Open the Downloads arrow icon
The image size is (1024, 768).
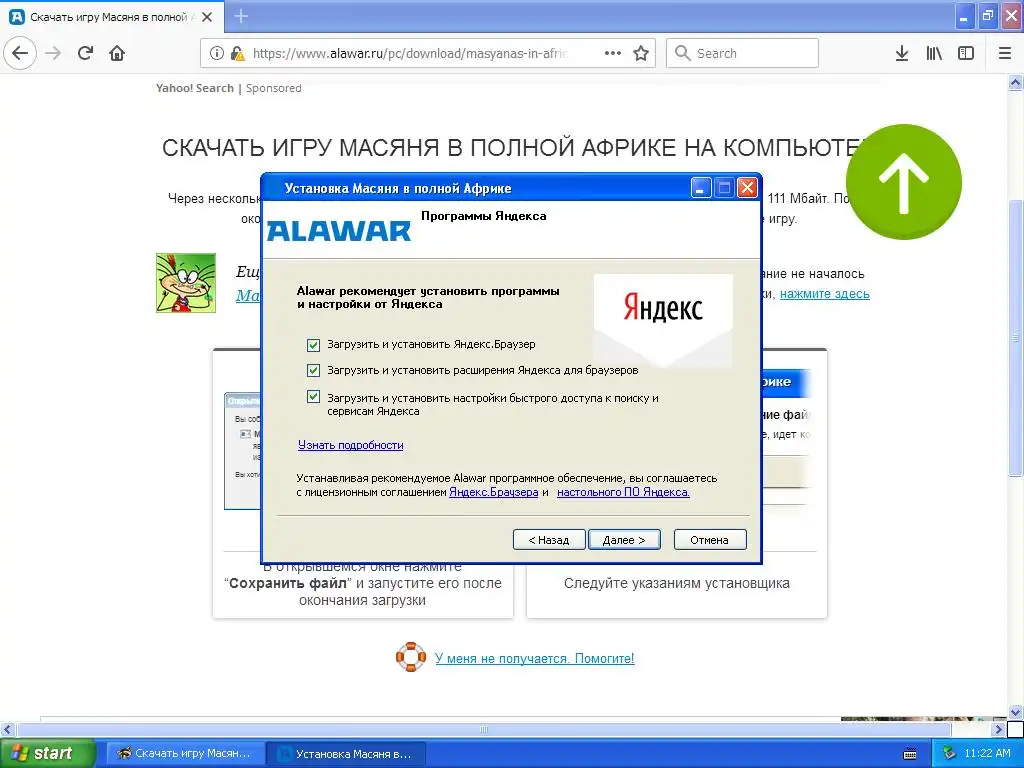[902, 53]
